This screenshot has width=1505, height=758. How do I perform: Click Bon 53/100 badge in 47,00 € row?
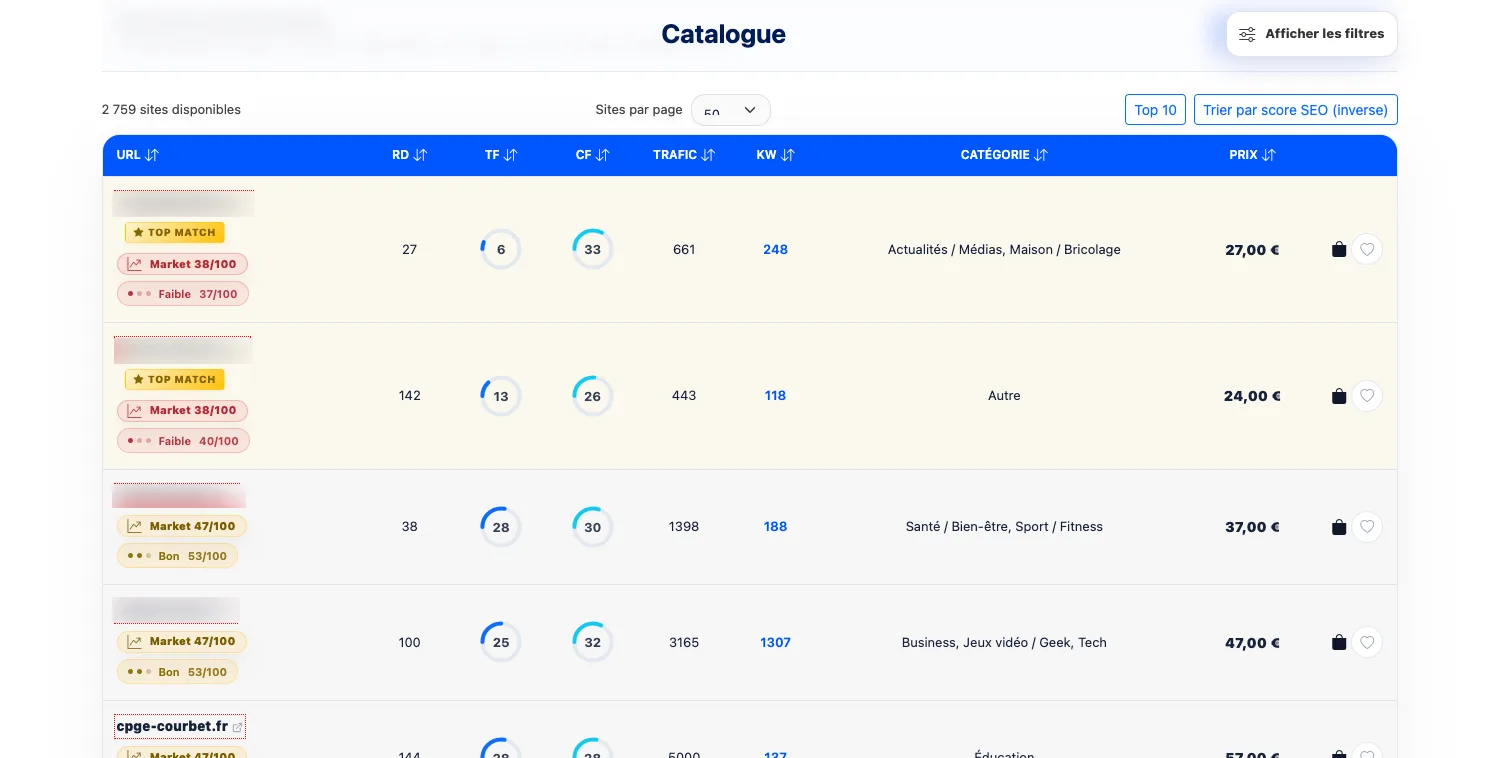point(177,672)
